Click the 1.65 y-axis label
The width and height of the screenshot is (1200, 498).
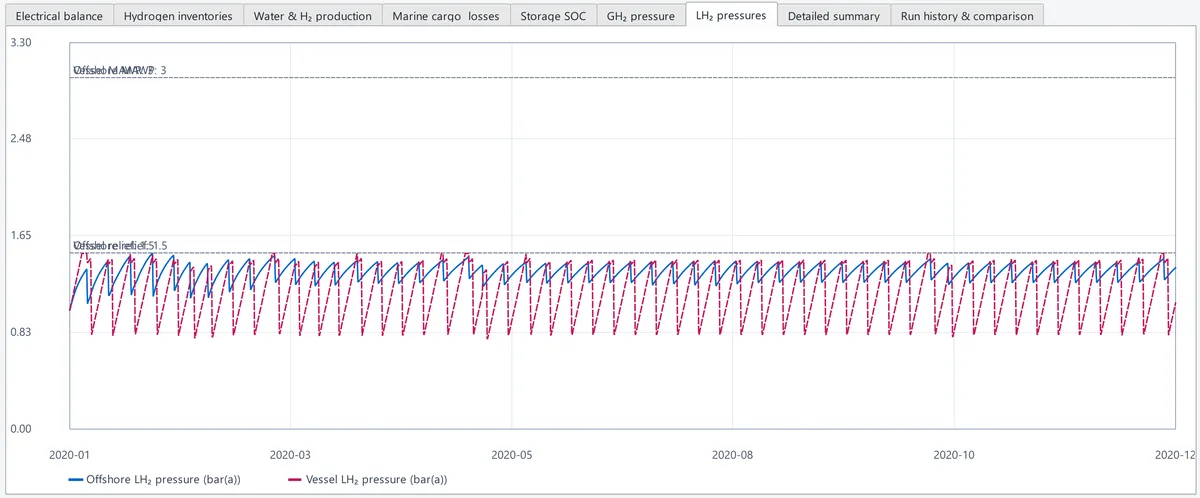(x=20, y=235)
